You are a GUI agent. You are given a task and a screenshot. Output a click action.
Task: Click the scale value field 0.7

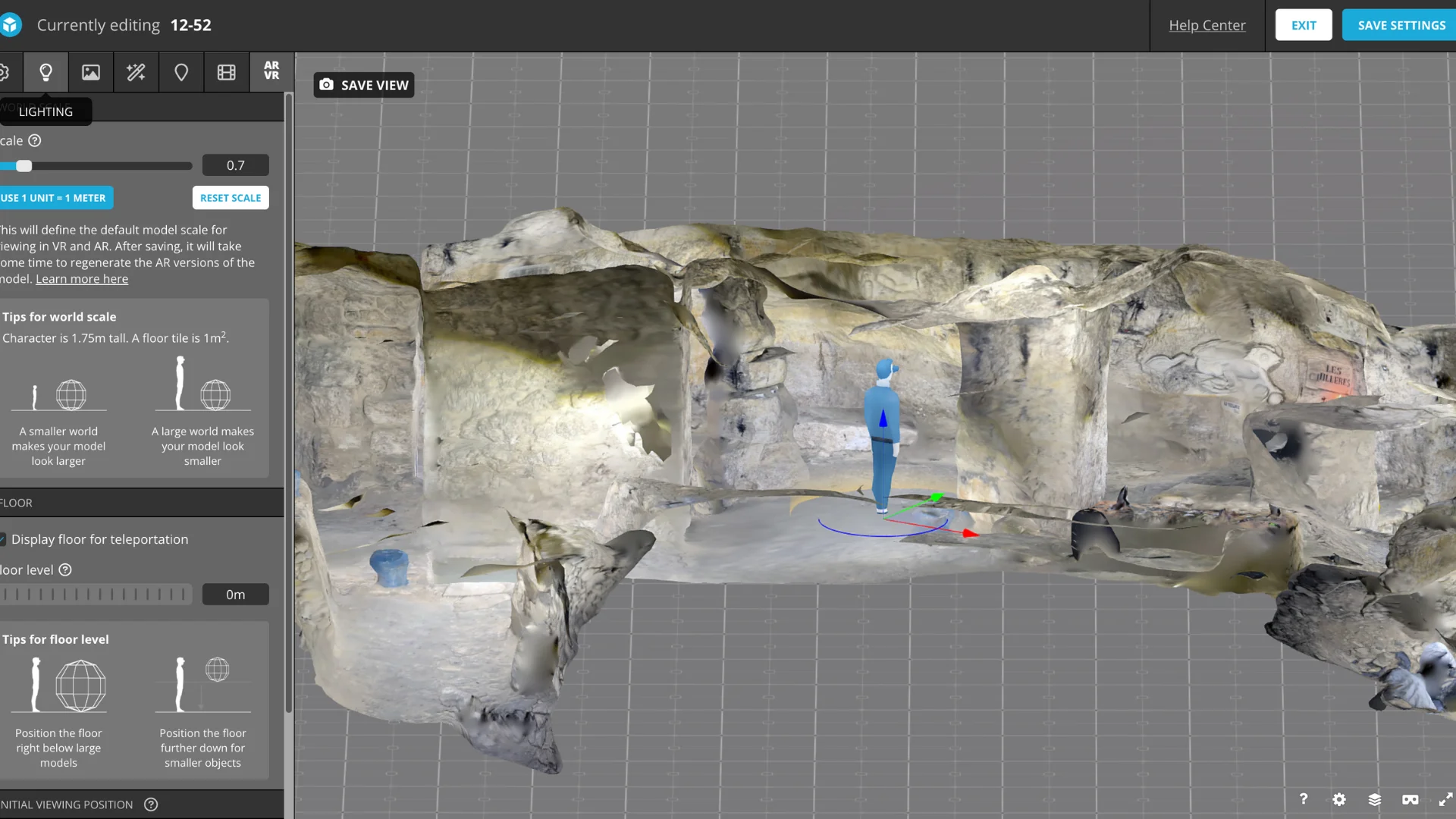pyautogui.click(x=236, y=165)
